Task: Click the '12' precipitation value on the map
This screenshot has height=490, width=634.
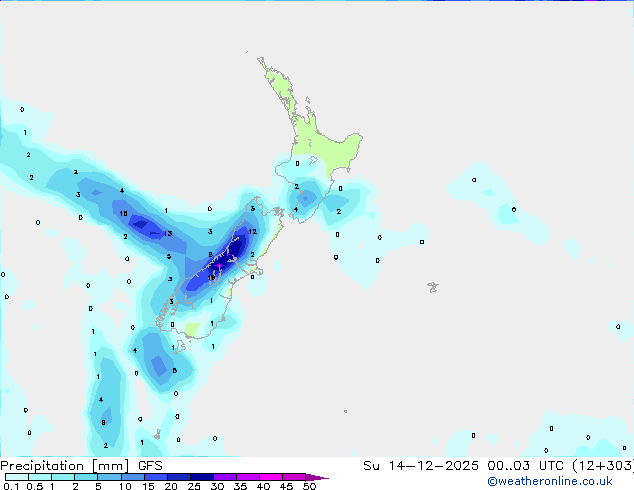Action: coord(253,232)
